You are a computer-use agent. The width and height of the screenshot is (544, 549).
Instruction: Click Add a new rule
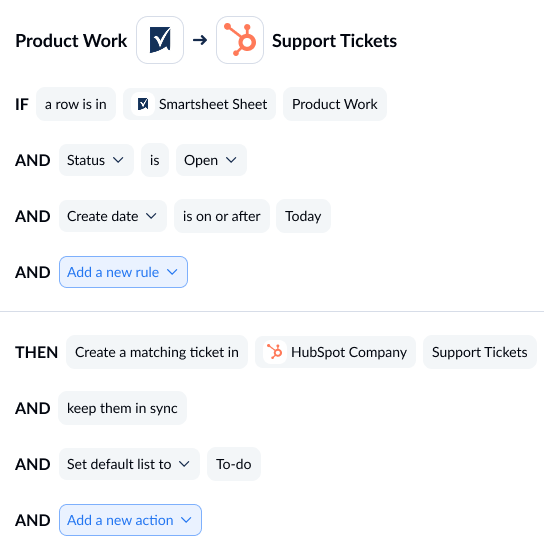point(123,272)
